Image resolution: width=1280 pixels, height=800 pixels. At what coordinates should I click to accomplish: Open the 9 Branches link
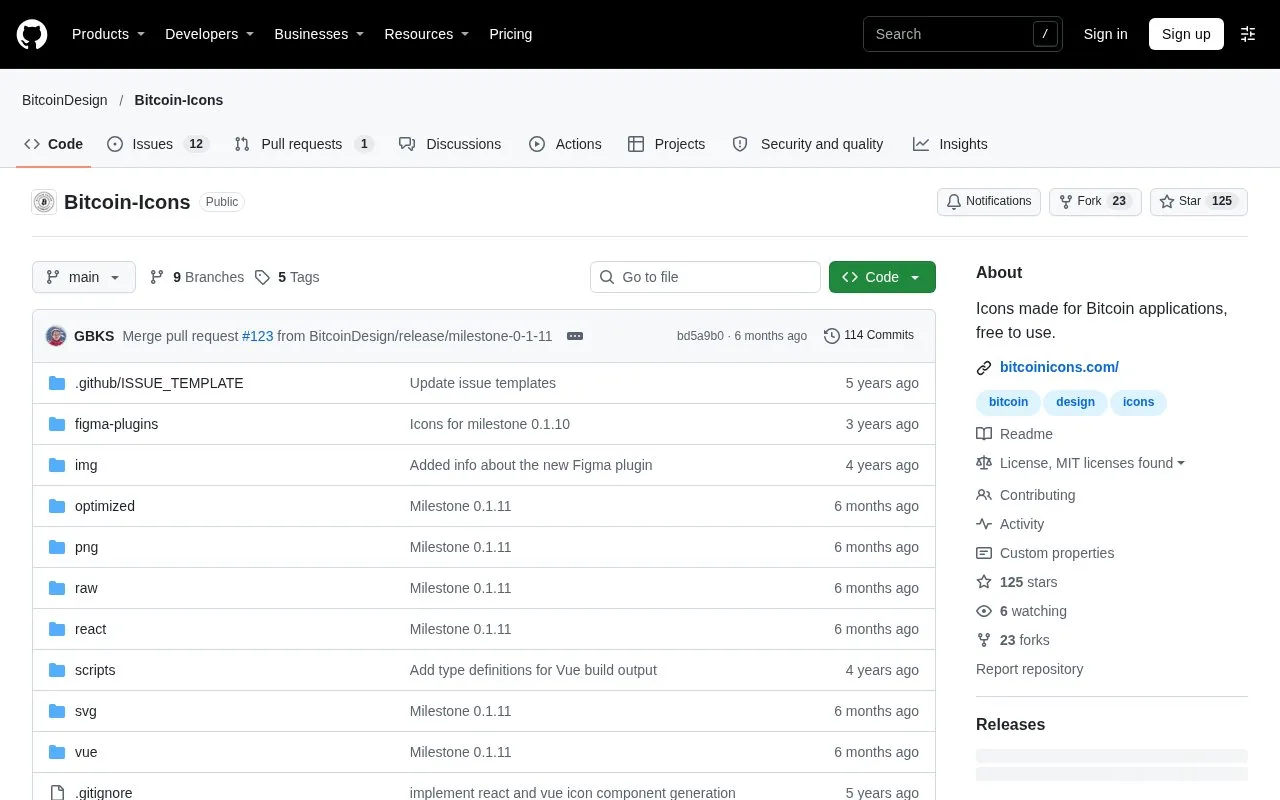coord(197,277)
